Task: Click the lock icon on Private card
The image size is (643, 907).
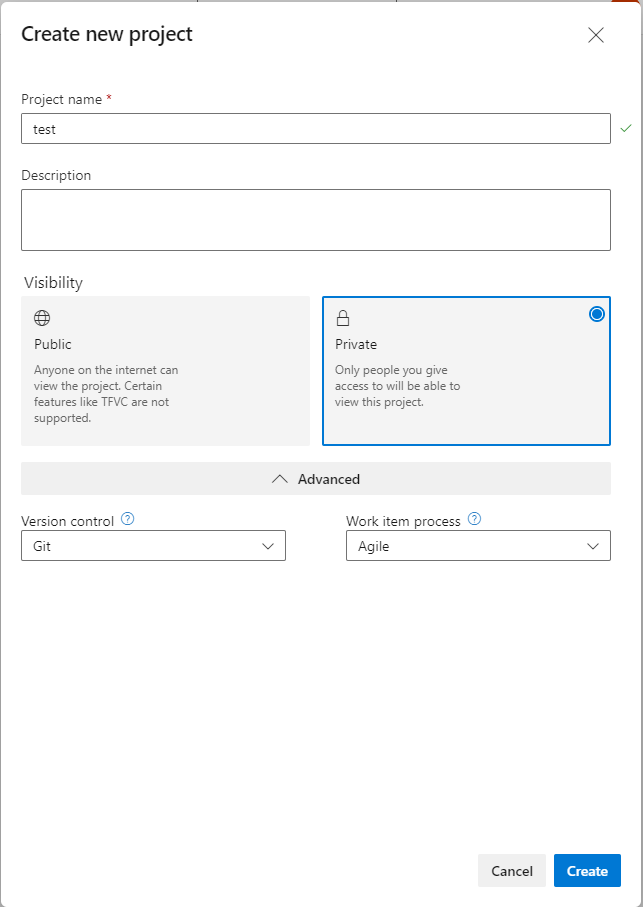Action: pos(343,319)
